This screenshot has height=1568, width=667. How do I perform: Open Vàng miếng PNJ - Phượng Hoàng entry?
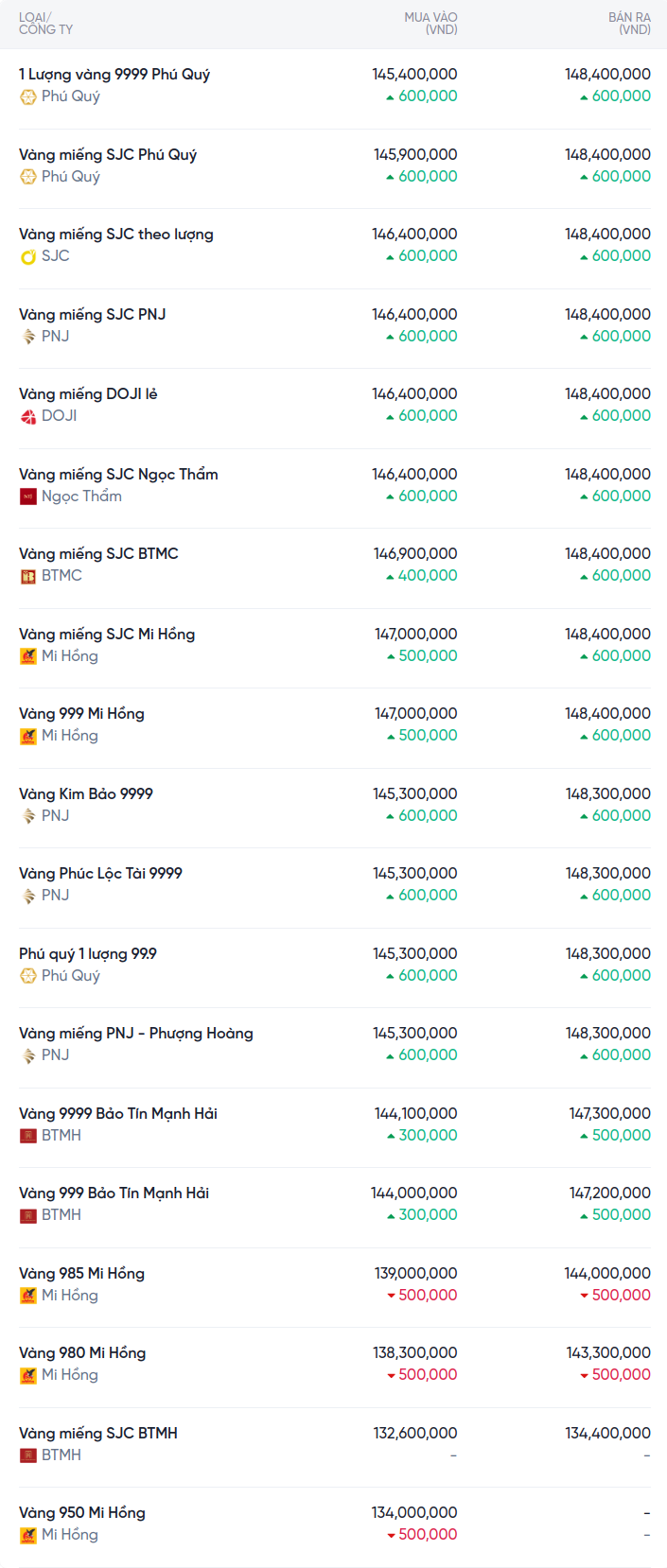[x=136, y=1034]
